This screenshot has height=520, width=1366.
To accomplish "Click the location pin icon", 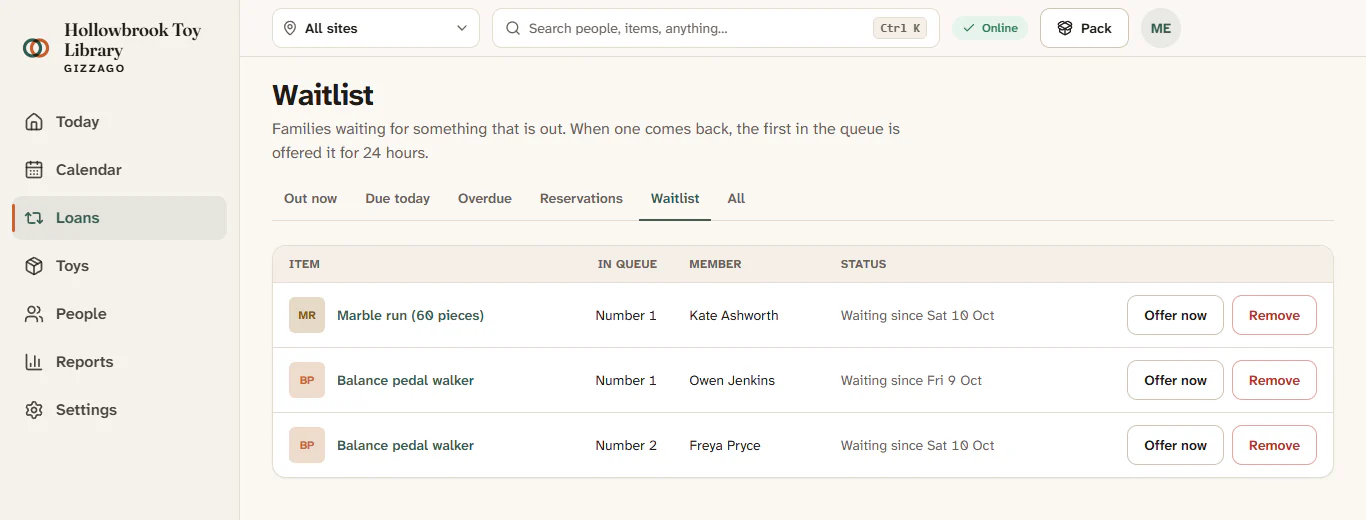I will pyautogui.click(x=290, y=28).
